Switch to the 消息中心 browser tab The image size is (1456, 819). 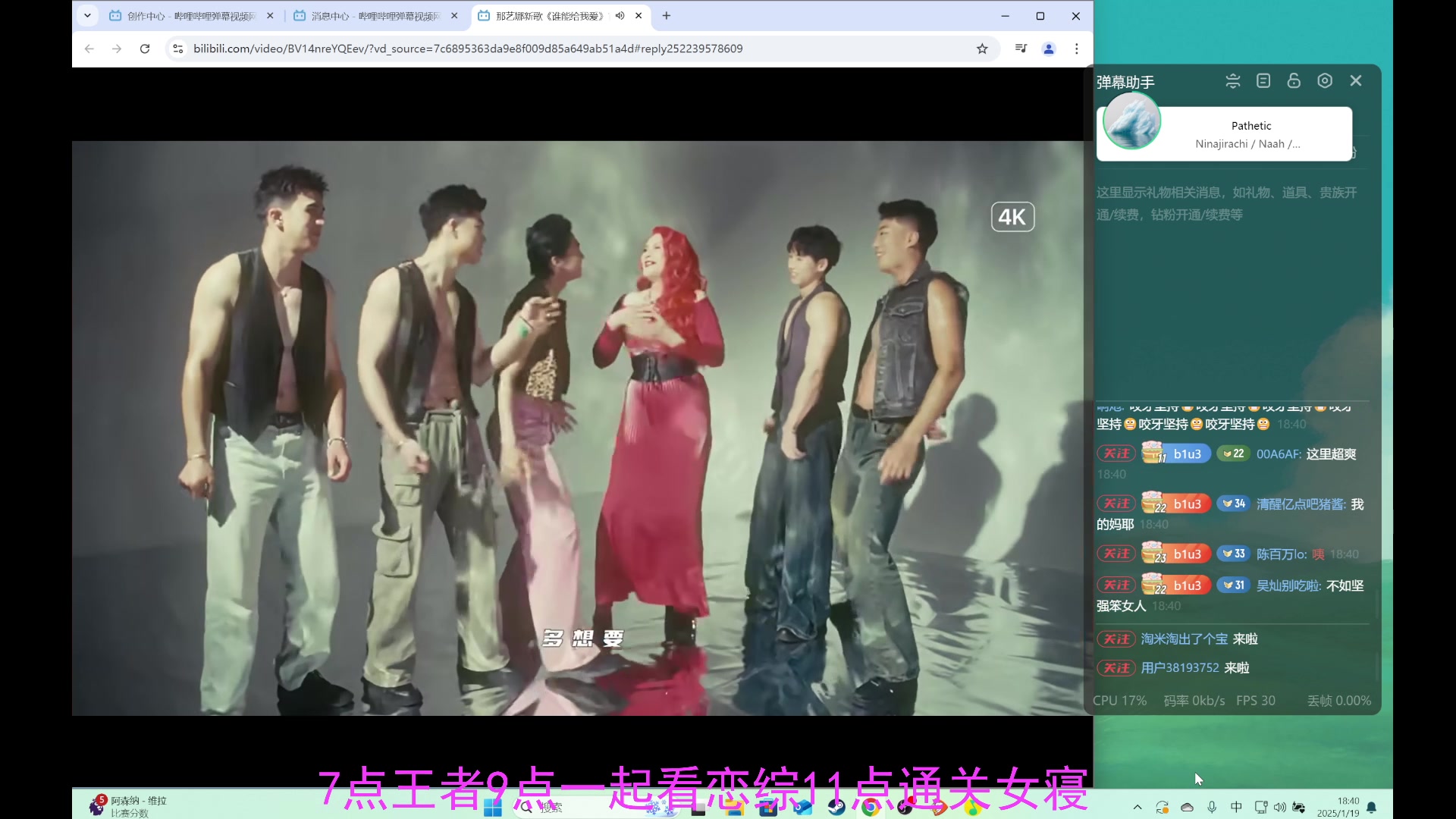coord(375,16)
